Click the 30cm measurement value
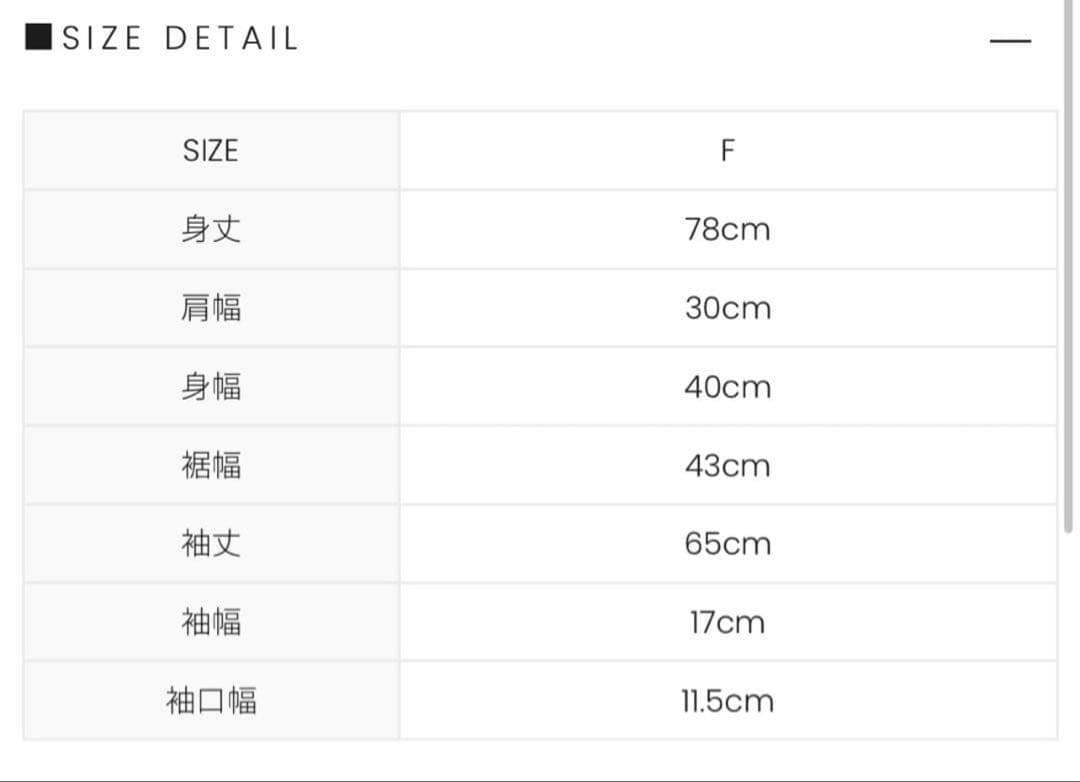The image size is (1080, 782). pos(727,308)
